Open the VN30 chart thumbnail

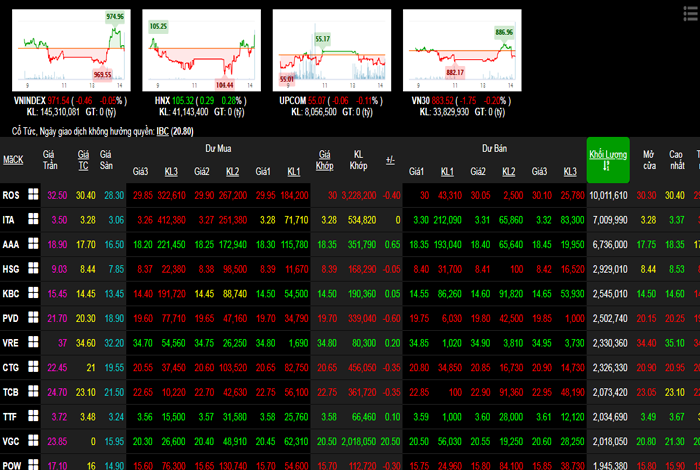[462, 50]
